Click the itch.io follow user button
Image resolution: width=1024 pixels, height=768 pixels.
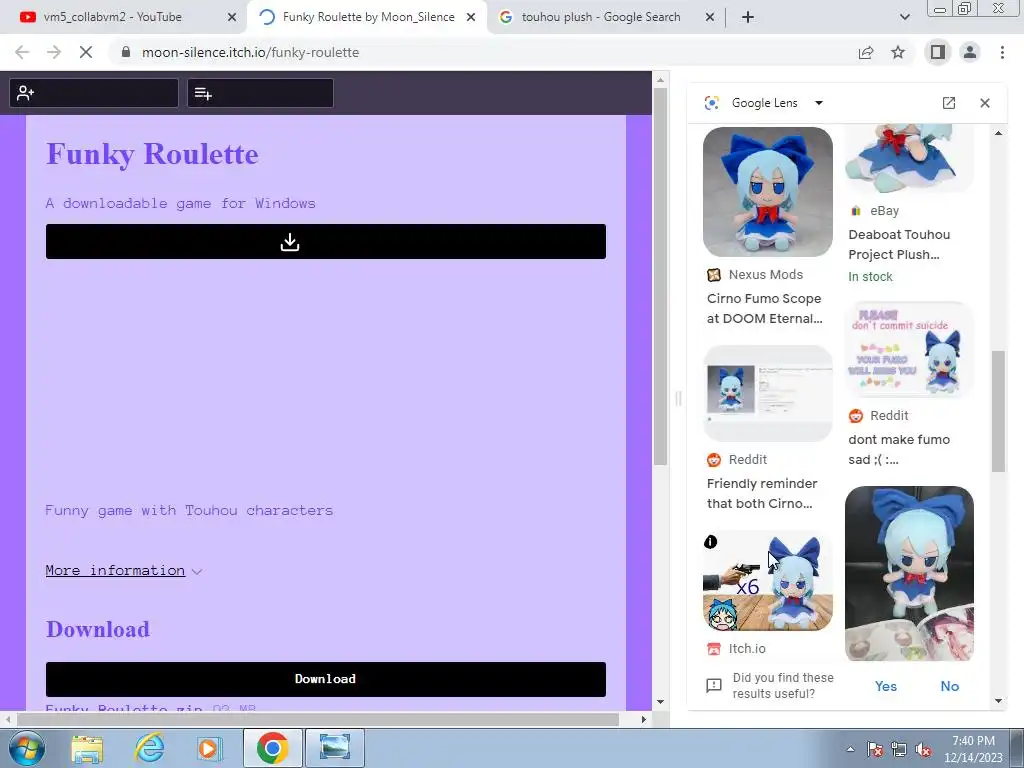point(93,93)
